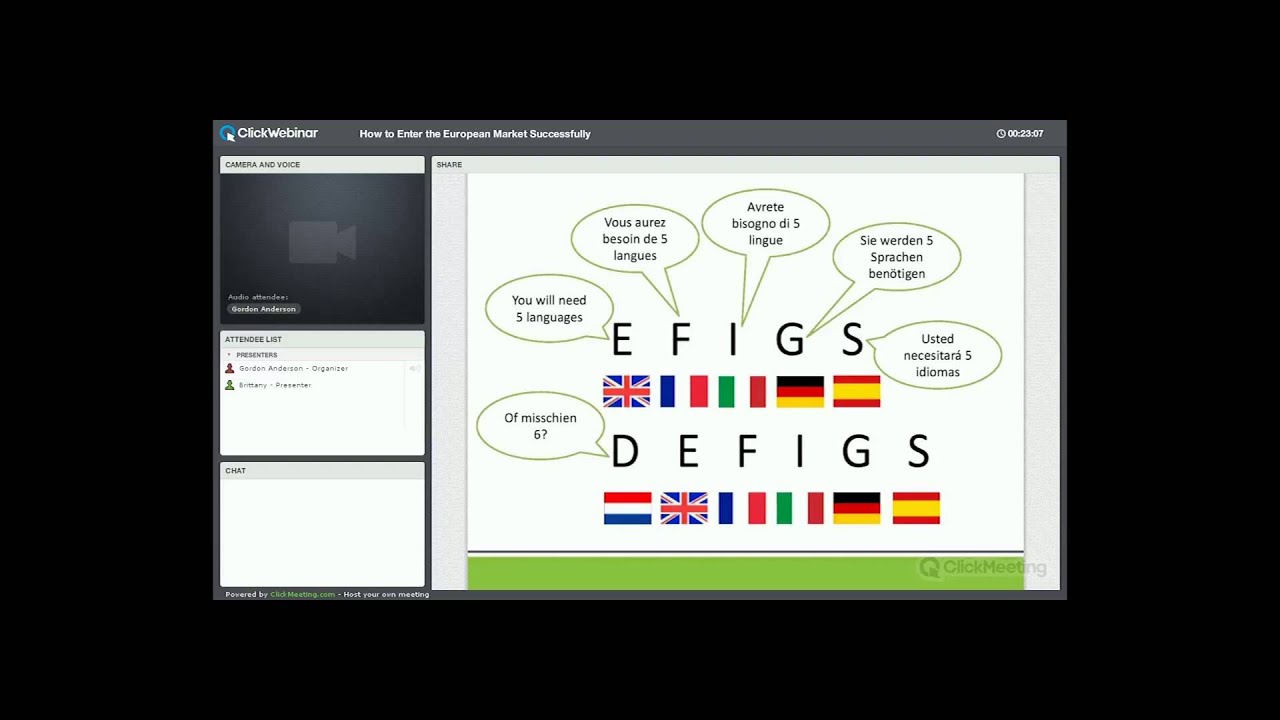1280x720 pixels.
Task: Click the German flag under EFIGS
Action: coord(800,391)
